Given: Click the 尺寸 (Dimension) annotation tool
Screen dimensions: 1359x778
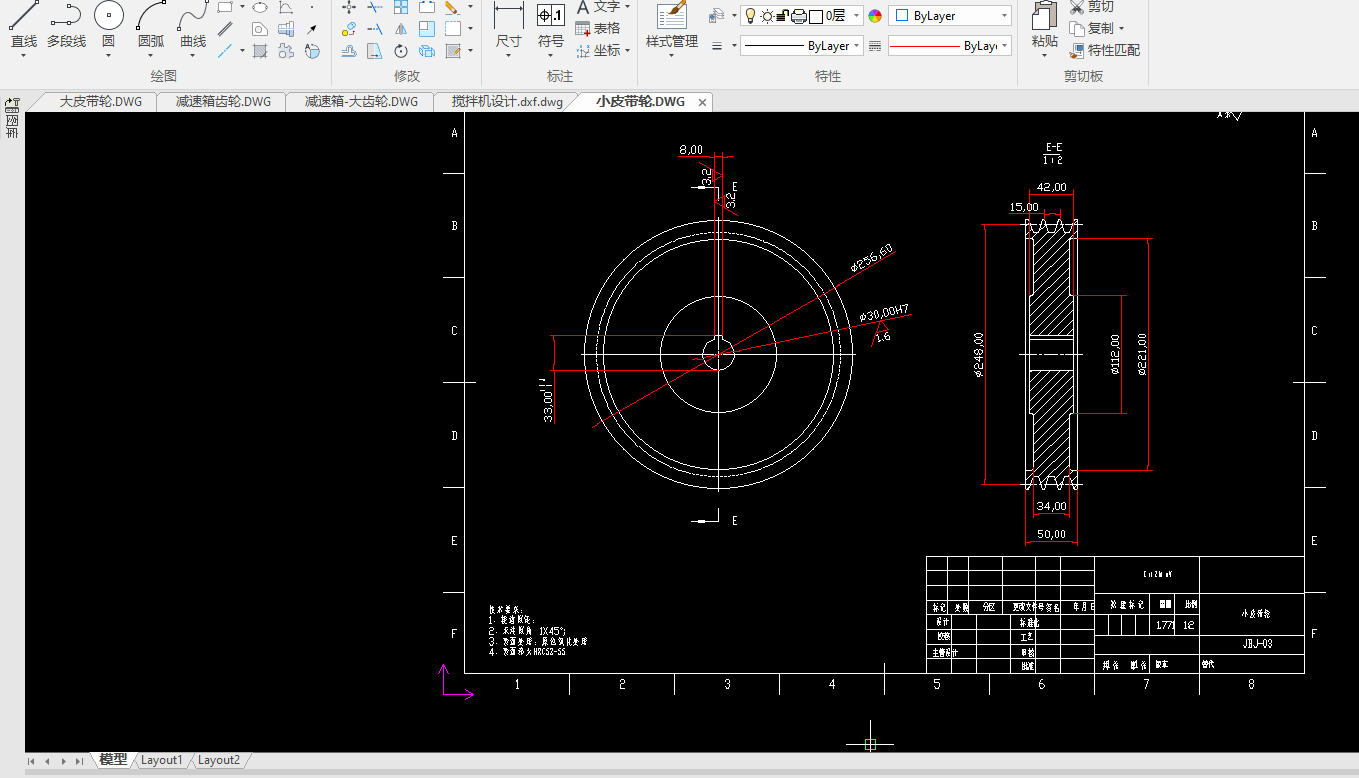Looking at the screenshot, I should [508, 17].
